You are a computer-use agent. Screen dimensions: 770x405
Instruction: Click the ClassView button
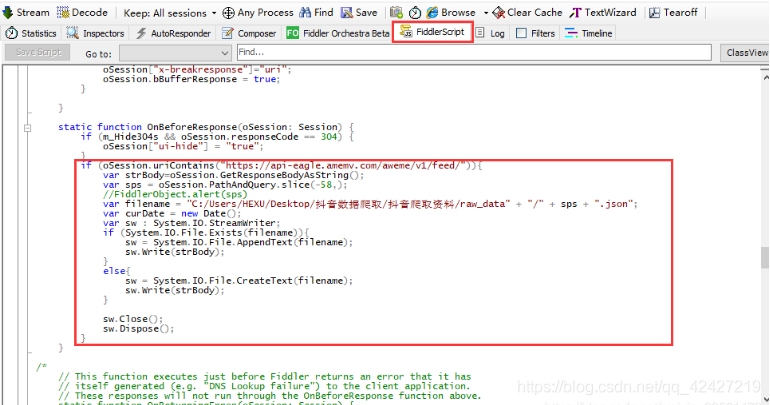(x=745, y=53)
